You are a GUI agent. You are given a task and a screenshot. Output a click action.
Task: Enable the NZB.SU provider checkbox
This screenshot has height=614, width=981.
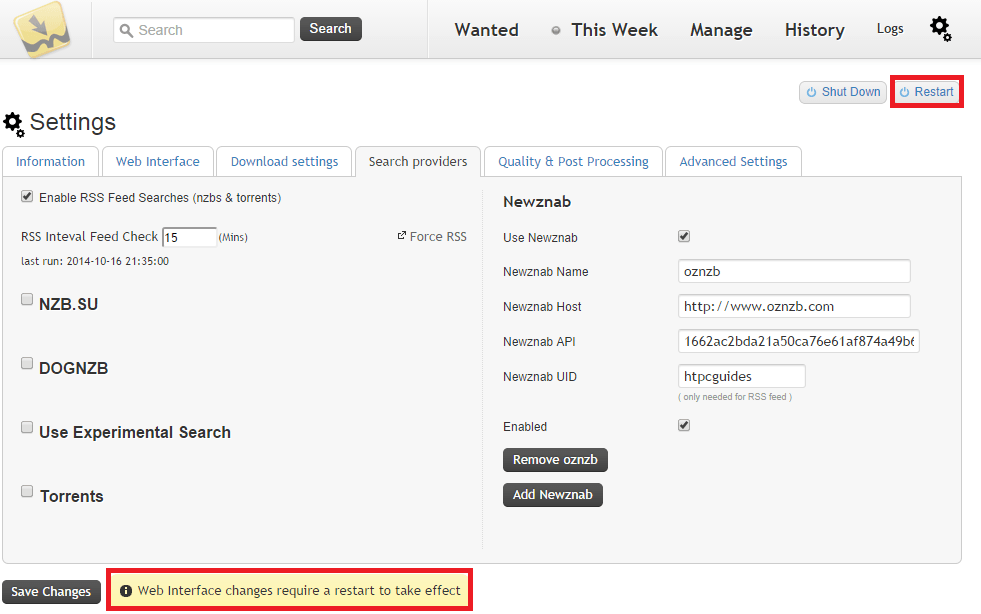pyautogui.click(x=27, y=299)
